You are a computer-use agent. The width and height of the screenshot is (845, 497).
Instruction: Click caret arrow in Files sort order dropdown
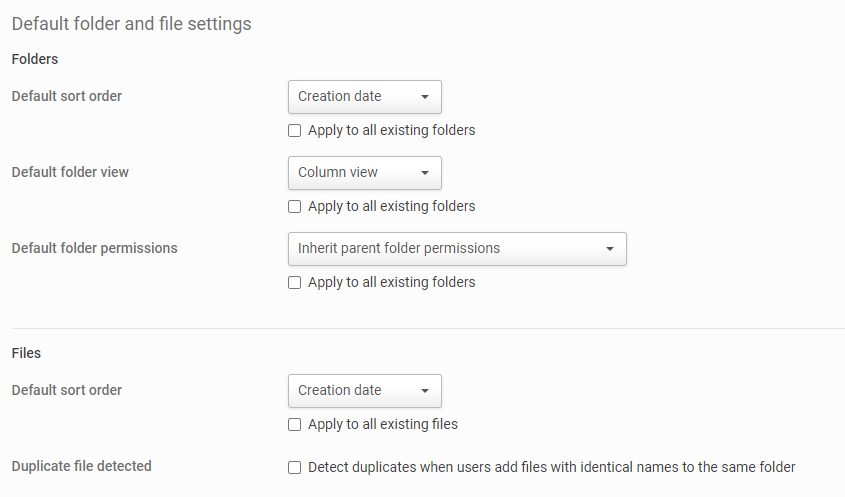[425, 391]
